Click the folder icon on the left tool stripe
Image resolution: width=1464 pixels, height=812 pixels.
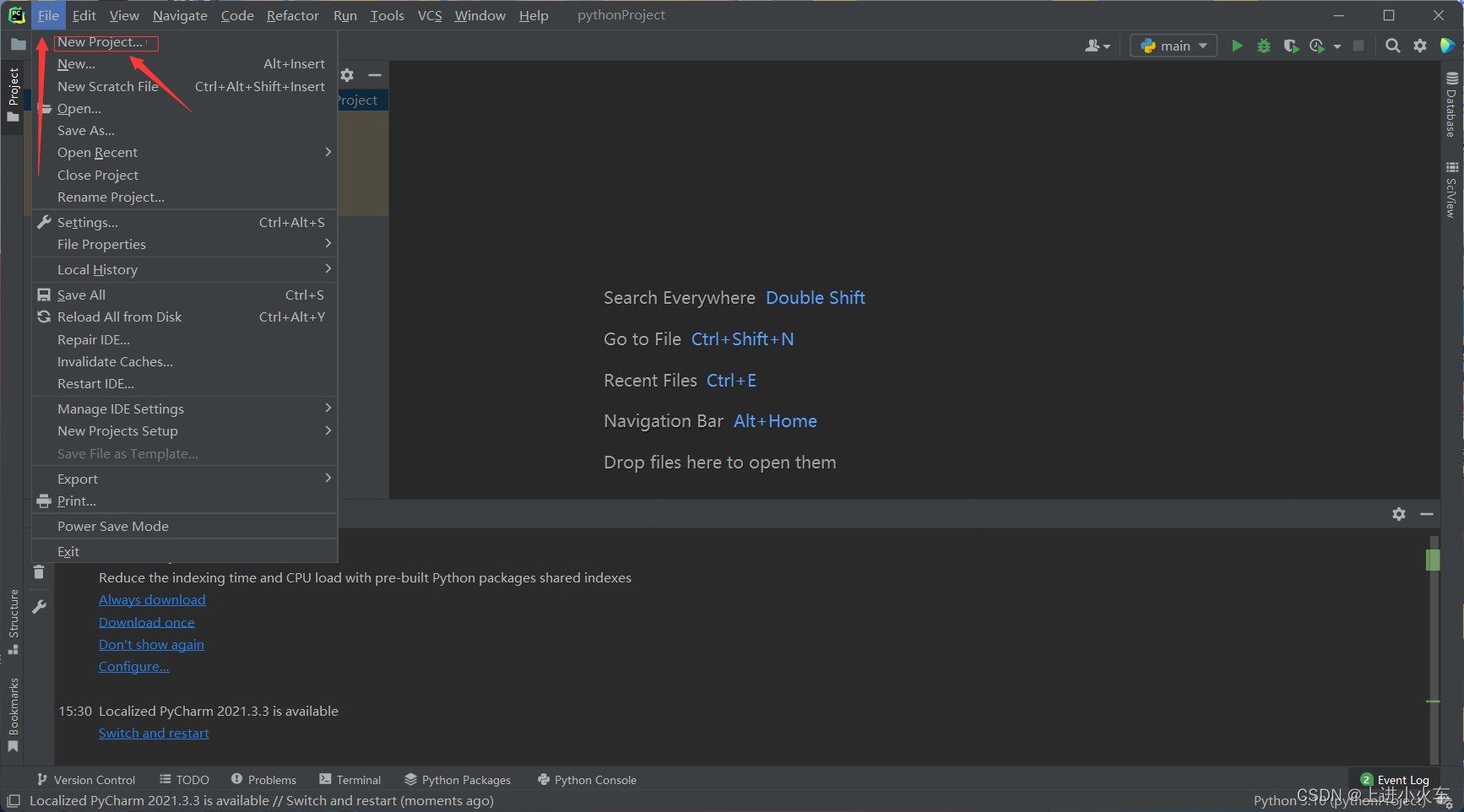coord(18,45)
